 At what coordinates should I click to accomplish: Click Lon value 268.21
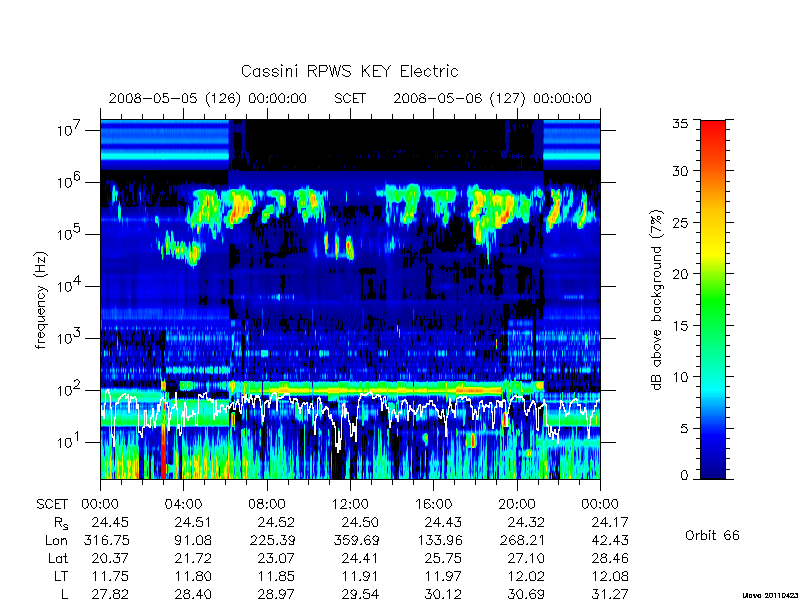(x=522, y=540)
